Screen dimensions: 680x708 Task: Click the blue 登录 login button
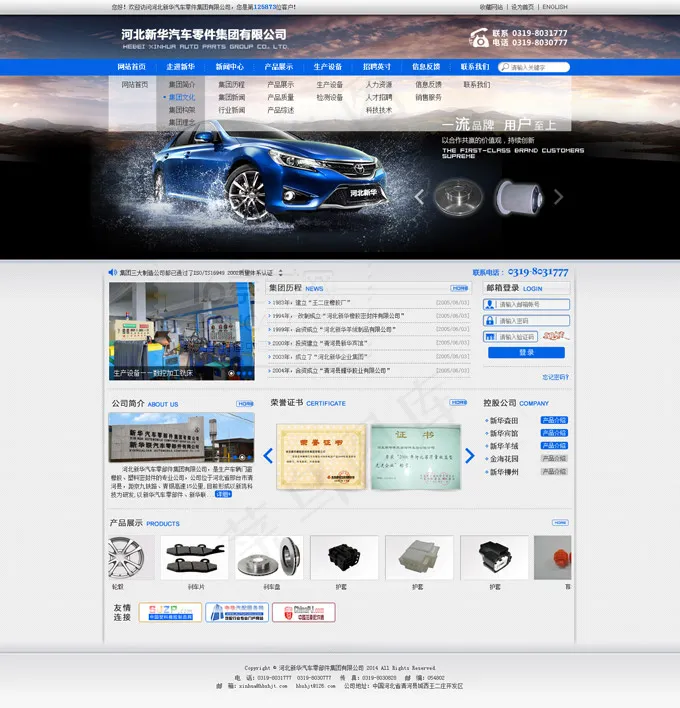(526, 353)
